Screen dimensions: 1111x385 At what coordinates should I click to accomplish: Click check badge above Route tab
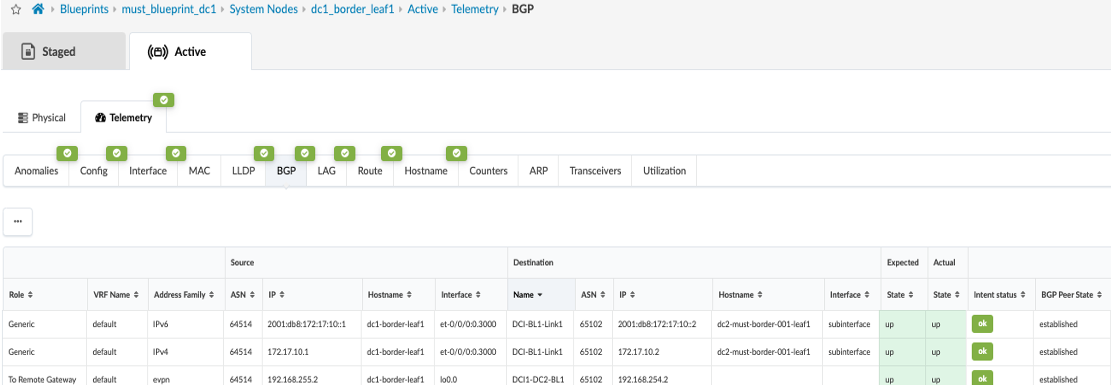pyautogui.click(x=391, y=153)
